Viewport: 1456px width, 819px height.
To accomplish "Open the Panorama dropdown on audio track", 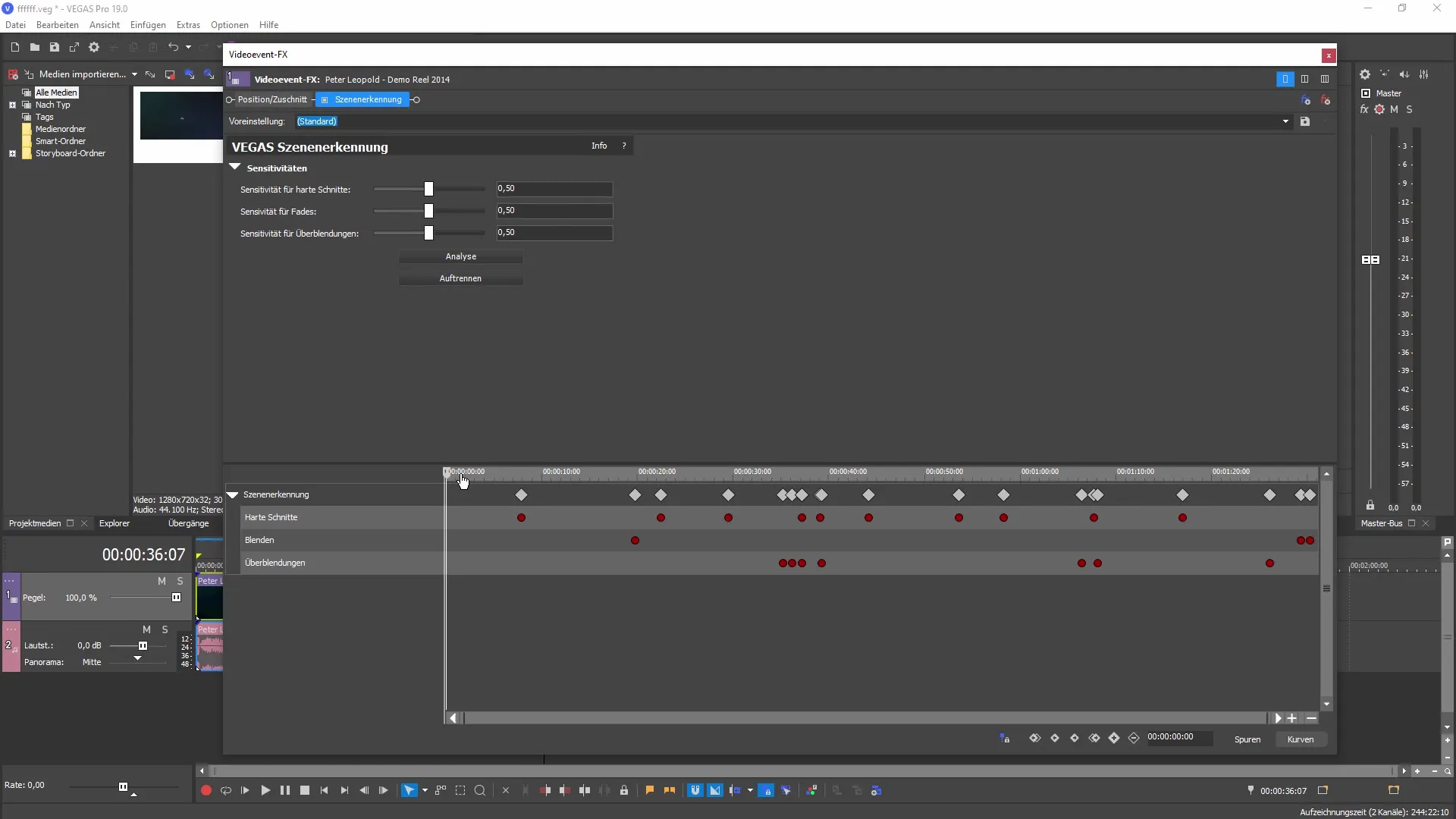I will pyautogui.click(x=137, y=658).
